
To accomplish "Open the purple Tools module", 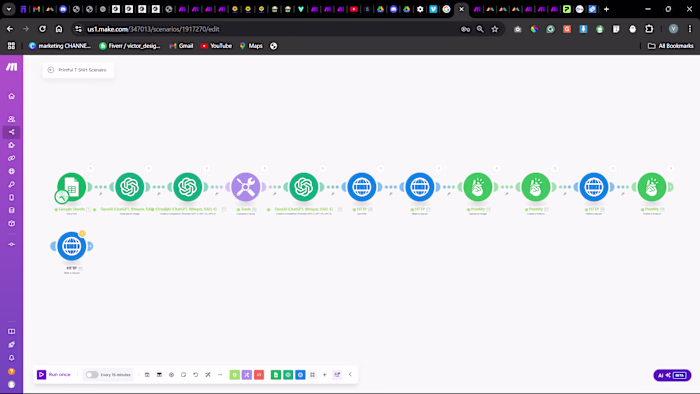I will tap(246, 187).
